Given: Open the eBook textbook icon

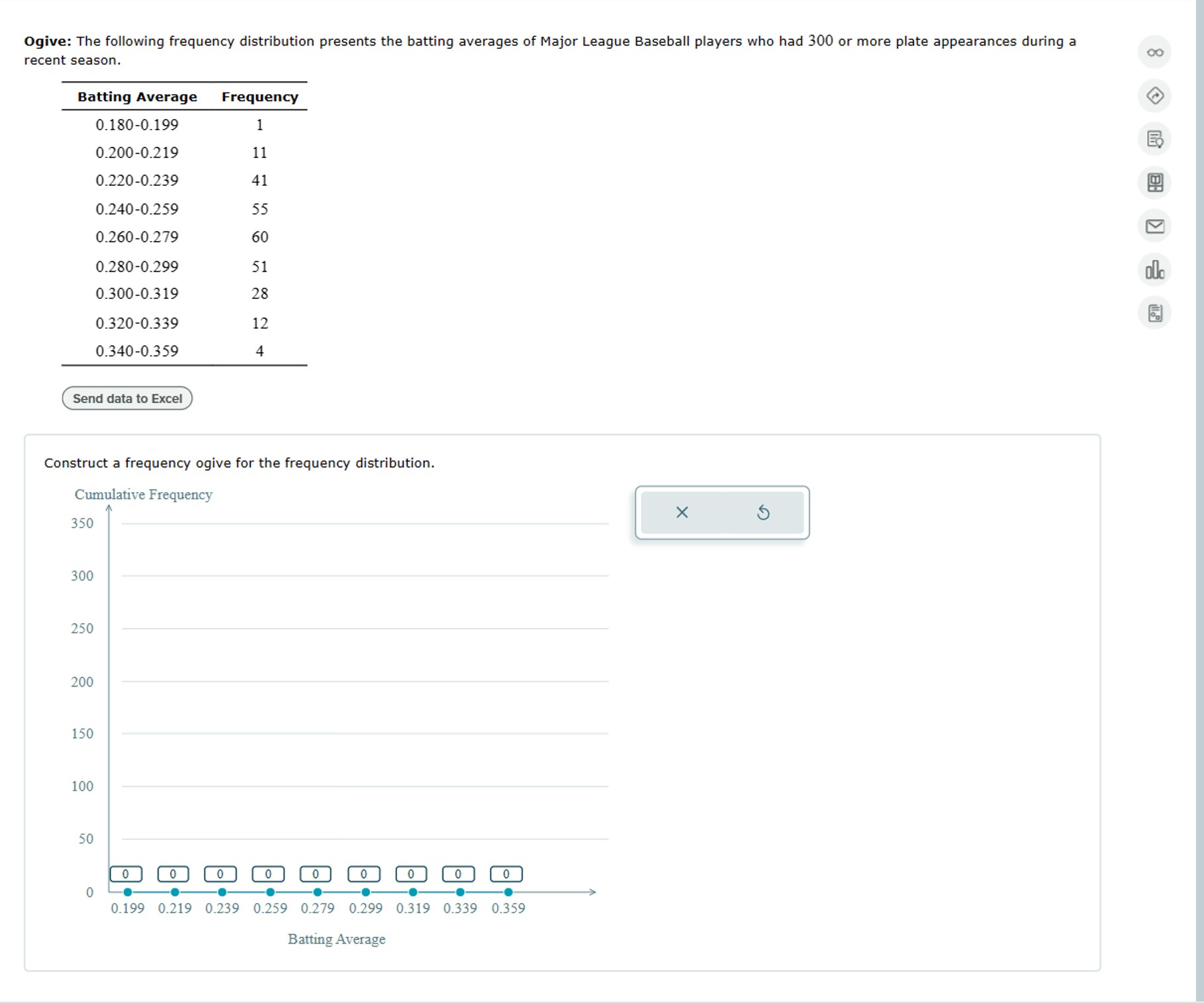Looking at the screenshot, I should 1154,183.
